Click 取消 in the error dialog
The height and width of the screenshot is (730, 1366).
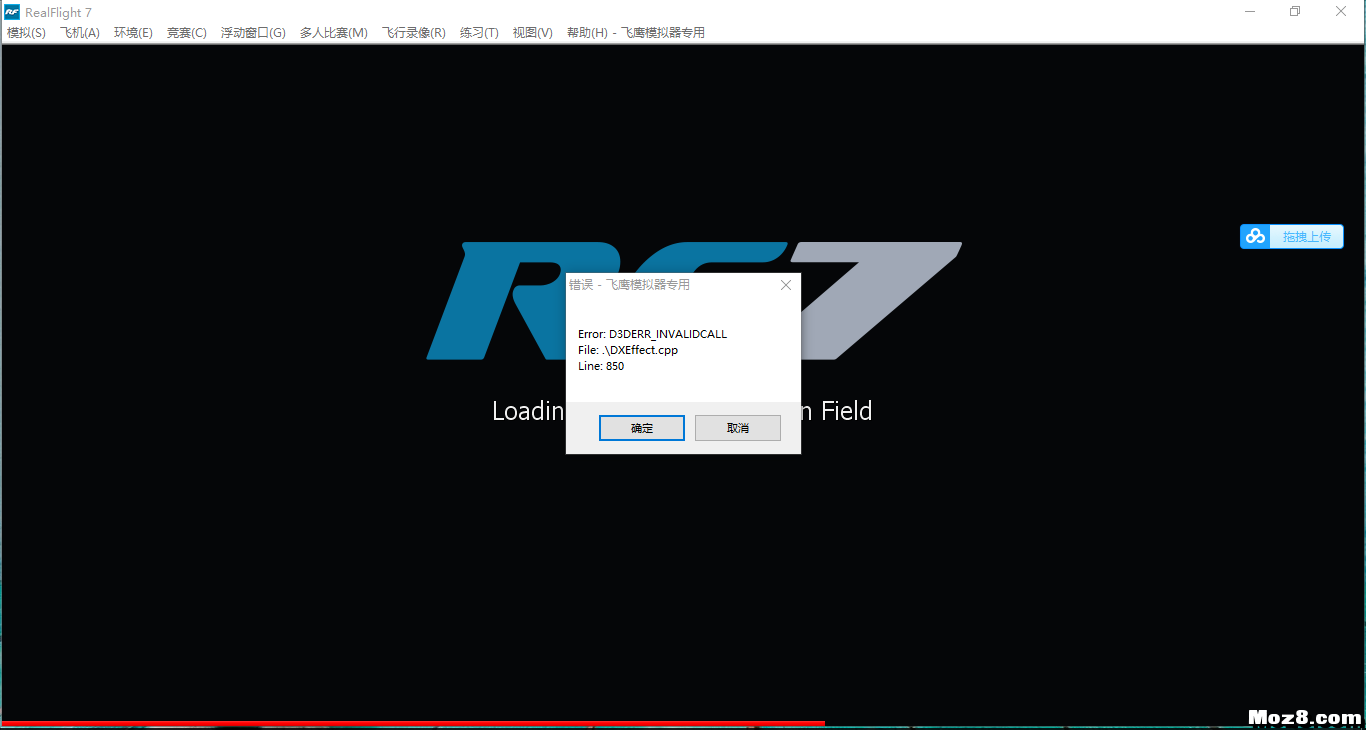click(x=738, y=428)
